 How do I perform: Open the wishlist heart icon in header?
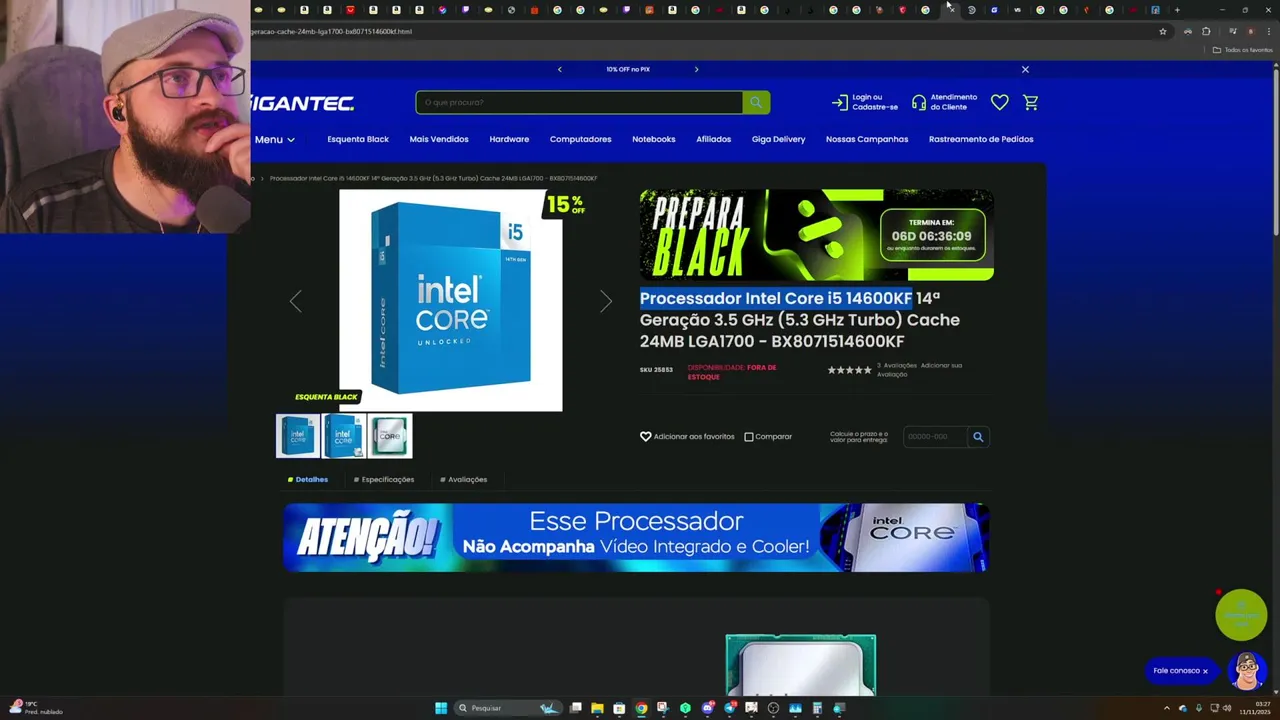999,102
